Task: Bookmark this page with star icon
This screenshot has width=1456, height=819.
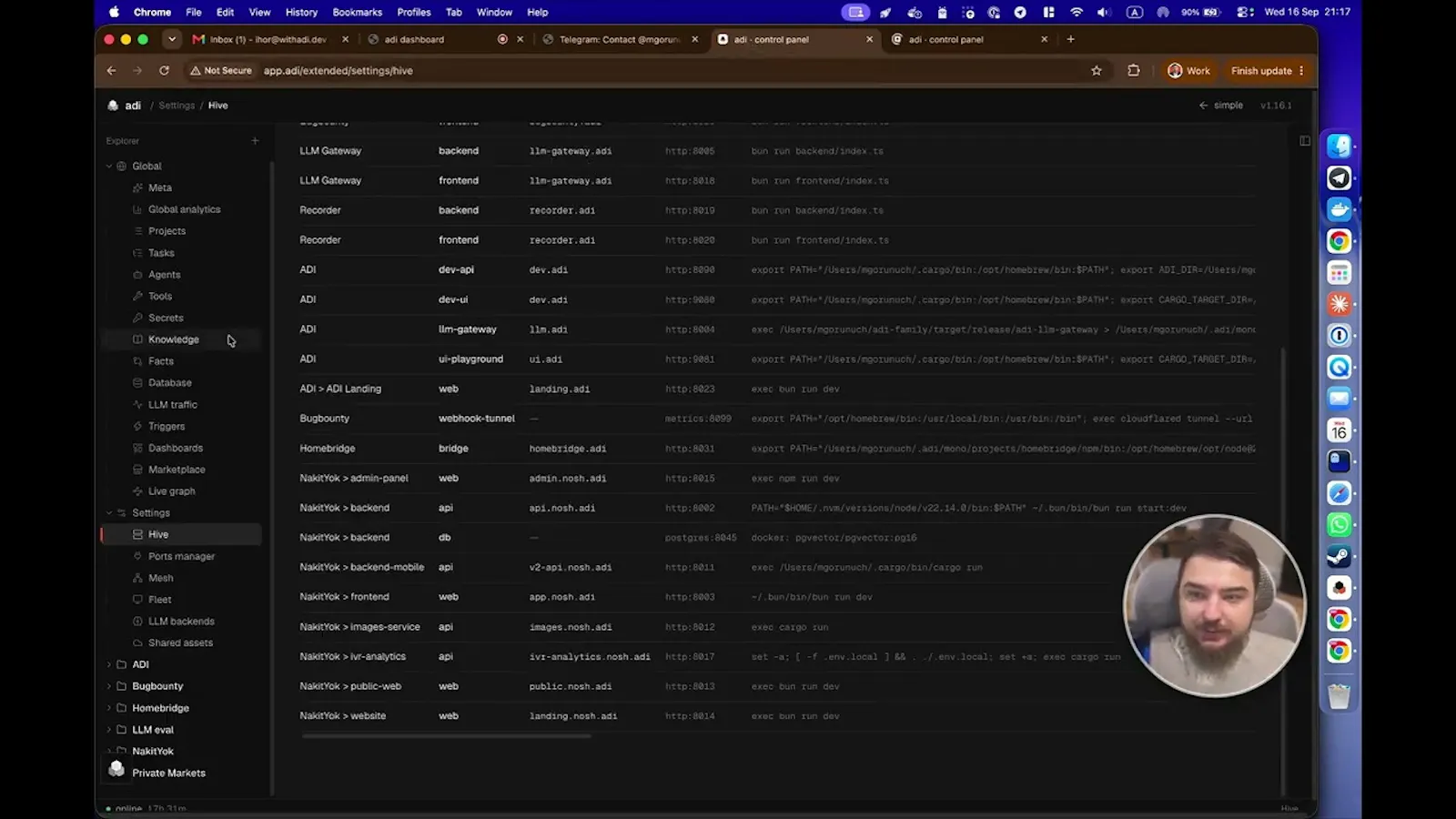Action: (1097, 71)
